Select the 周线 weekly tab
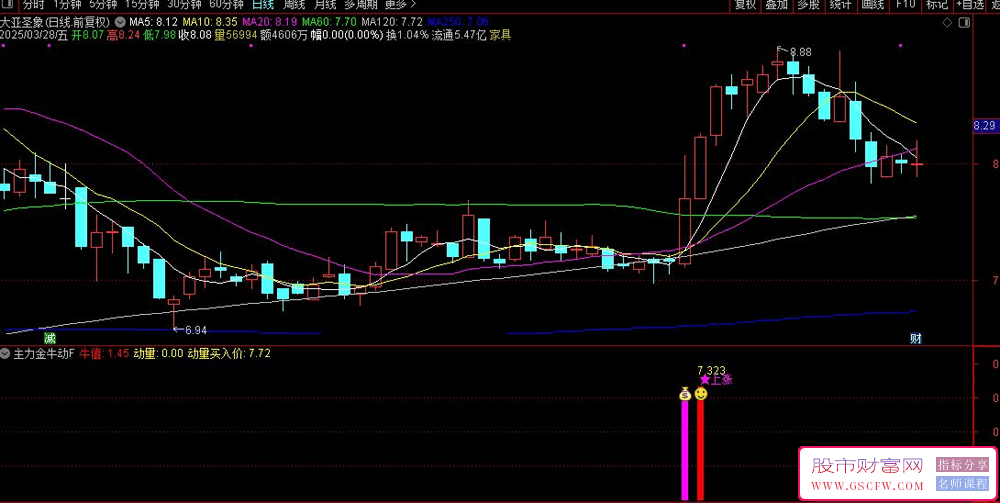 294,4
